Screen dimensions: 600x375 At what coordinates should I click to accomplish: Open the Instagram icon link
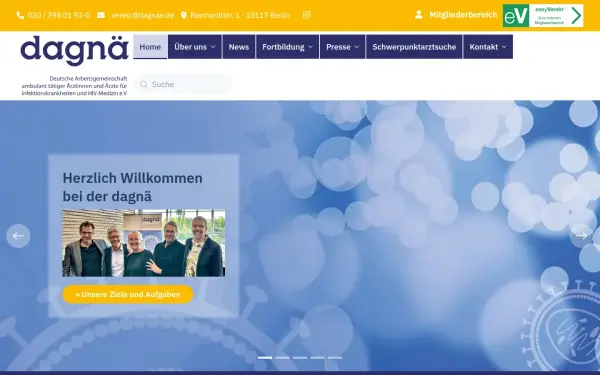click(307, 15)
